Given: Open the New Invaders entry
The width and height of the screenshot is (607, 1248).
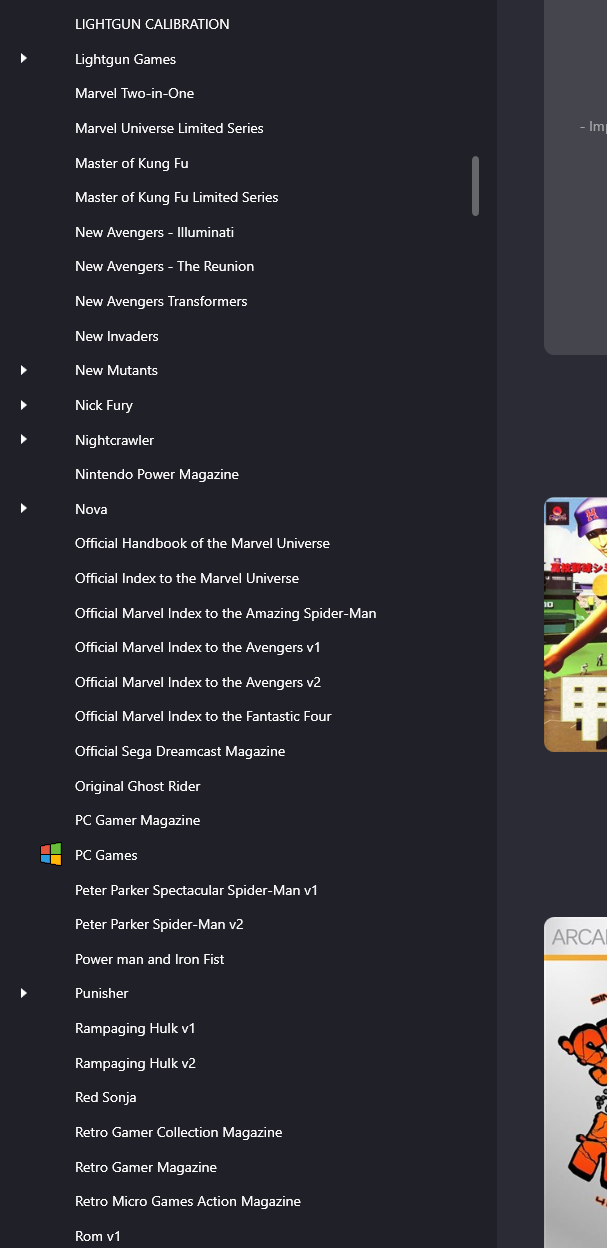Looking at the screenshot, I should [116, 336].
